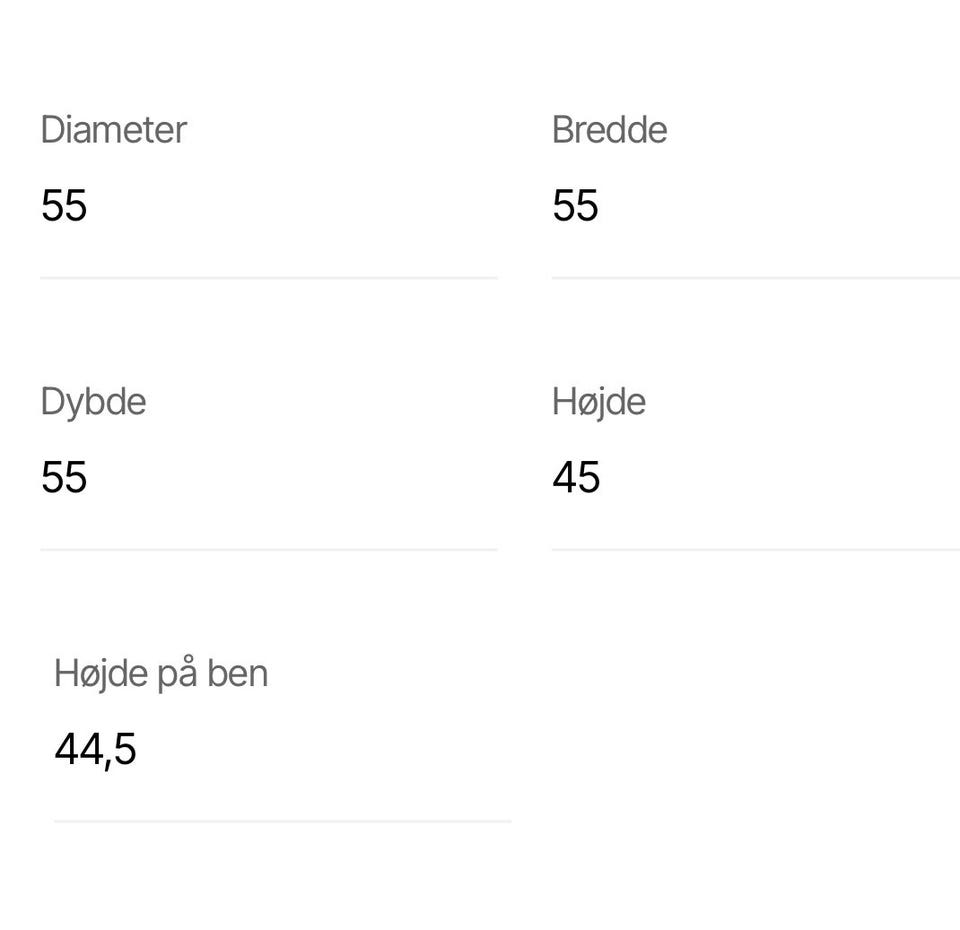This screenshot has width=960, height=930.
Task: Click the Diameter input field
Action: click(268, 207)
